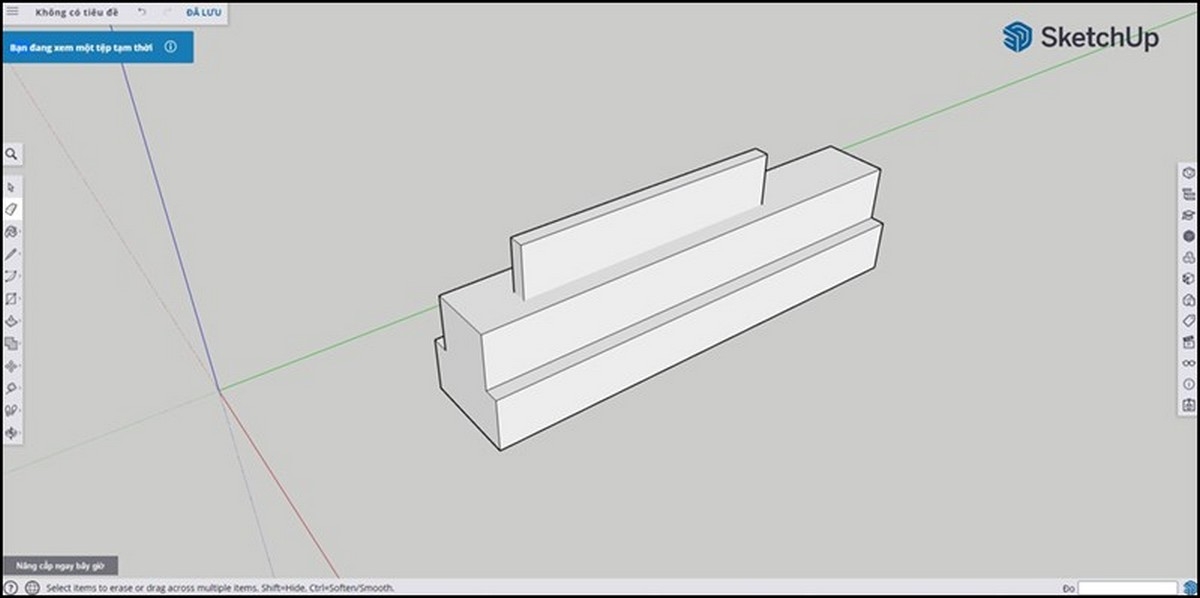Select the Orbit tool
The width and height of the screenshot is (1200, 598).
[x=11, y=433]
